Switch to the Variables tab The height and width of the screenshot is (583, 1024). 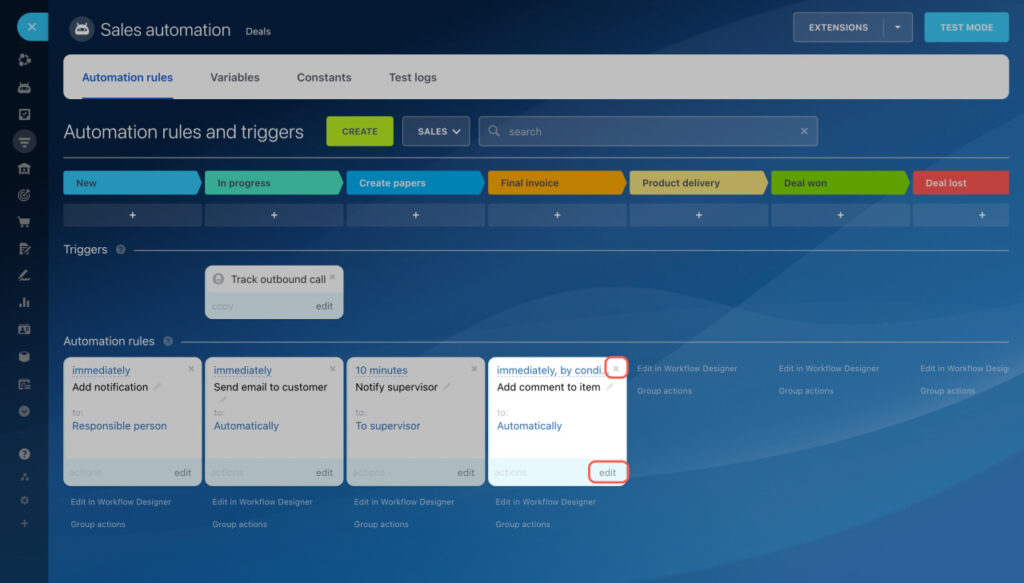pos(235,77)
